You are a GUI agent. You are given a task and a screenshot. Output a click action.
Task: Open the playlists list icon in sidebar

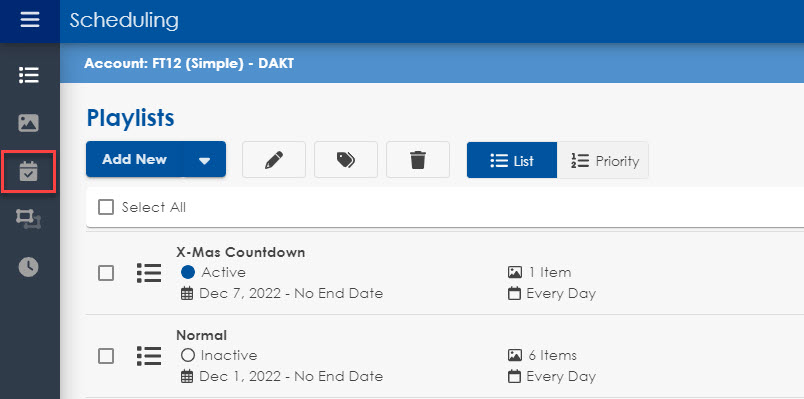pos(29,75)
